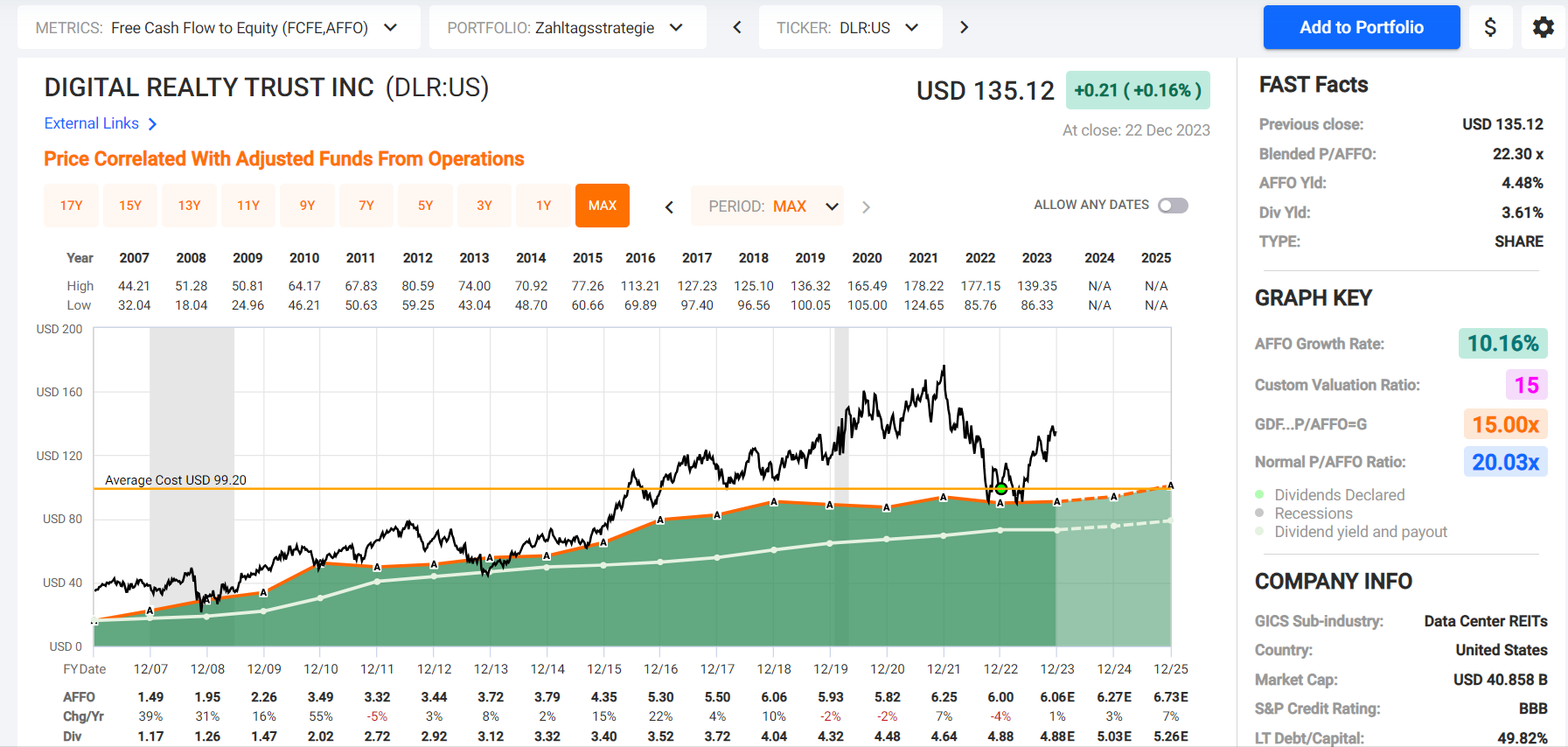The image size is (1568, 747).
Task: Click Previous close USD 135.12 value
Action: click(x=1502, y=124)
